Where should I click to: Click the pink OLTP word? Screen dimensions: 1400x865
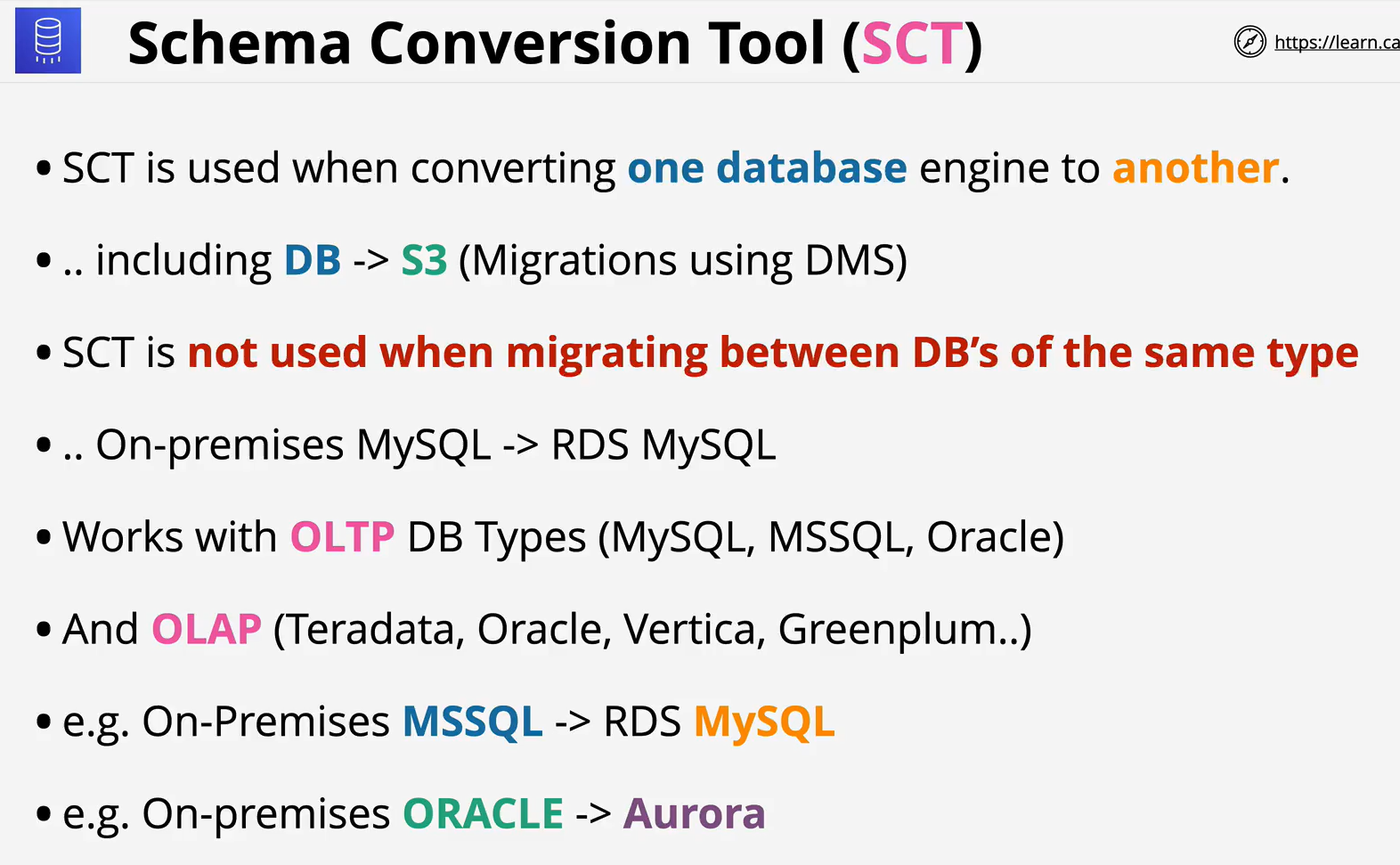point(342,537)
